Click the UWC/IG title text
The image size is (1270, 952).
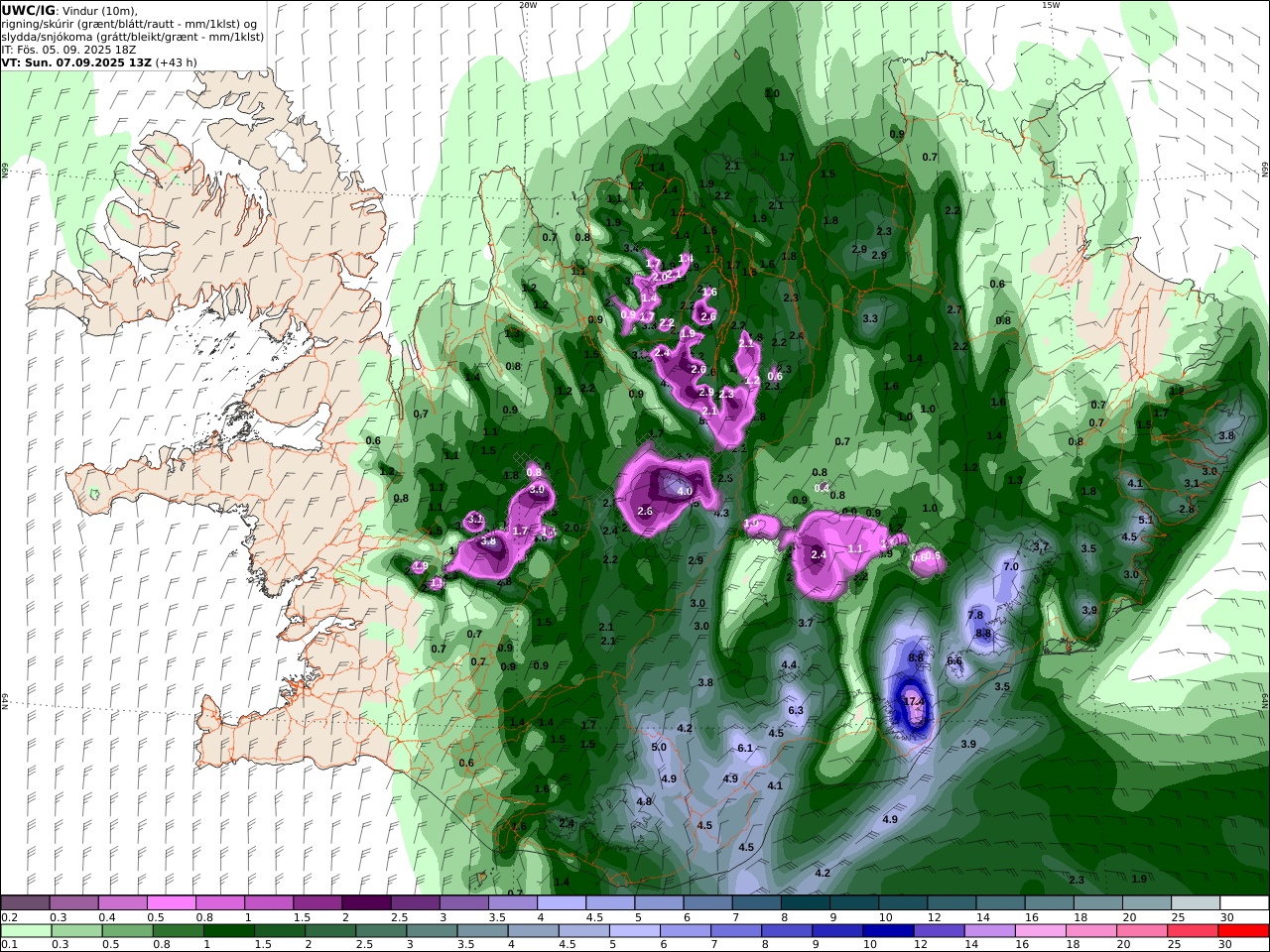pyautogui.click(x=29, y=10)
